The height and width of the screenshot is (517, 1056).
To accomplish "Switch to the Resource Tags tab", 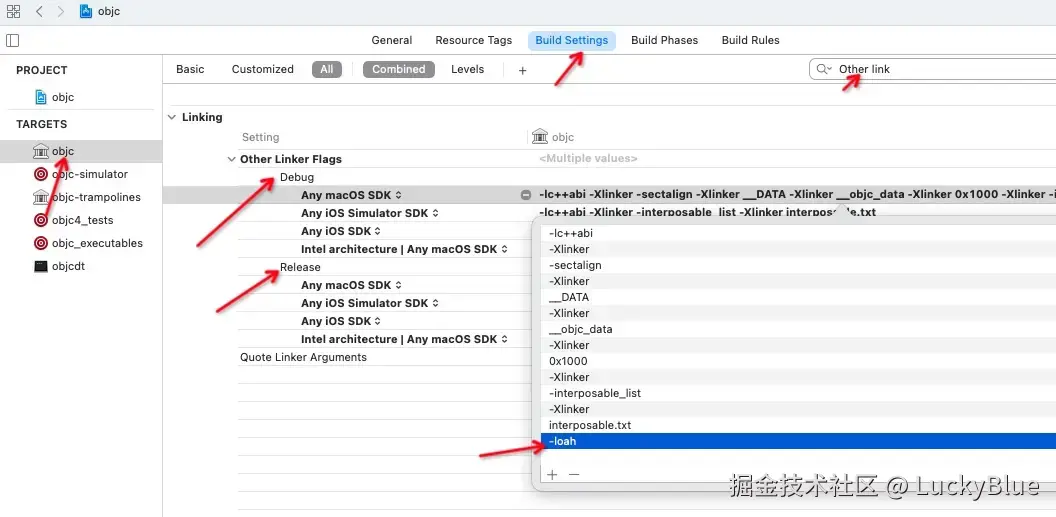I will point(473,40).
